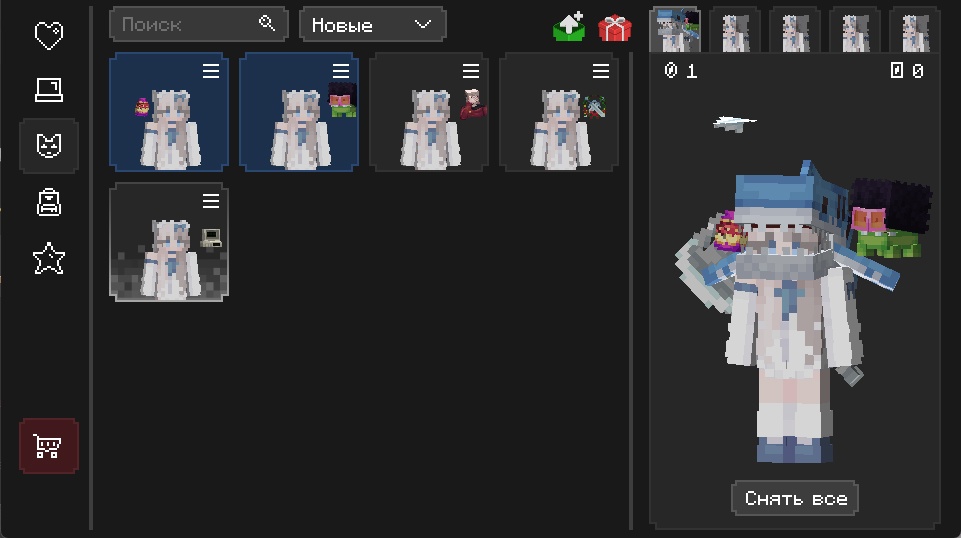Open the red gift box icon

[x=615, y=28]
